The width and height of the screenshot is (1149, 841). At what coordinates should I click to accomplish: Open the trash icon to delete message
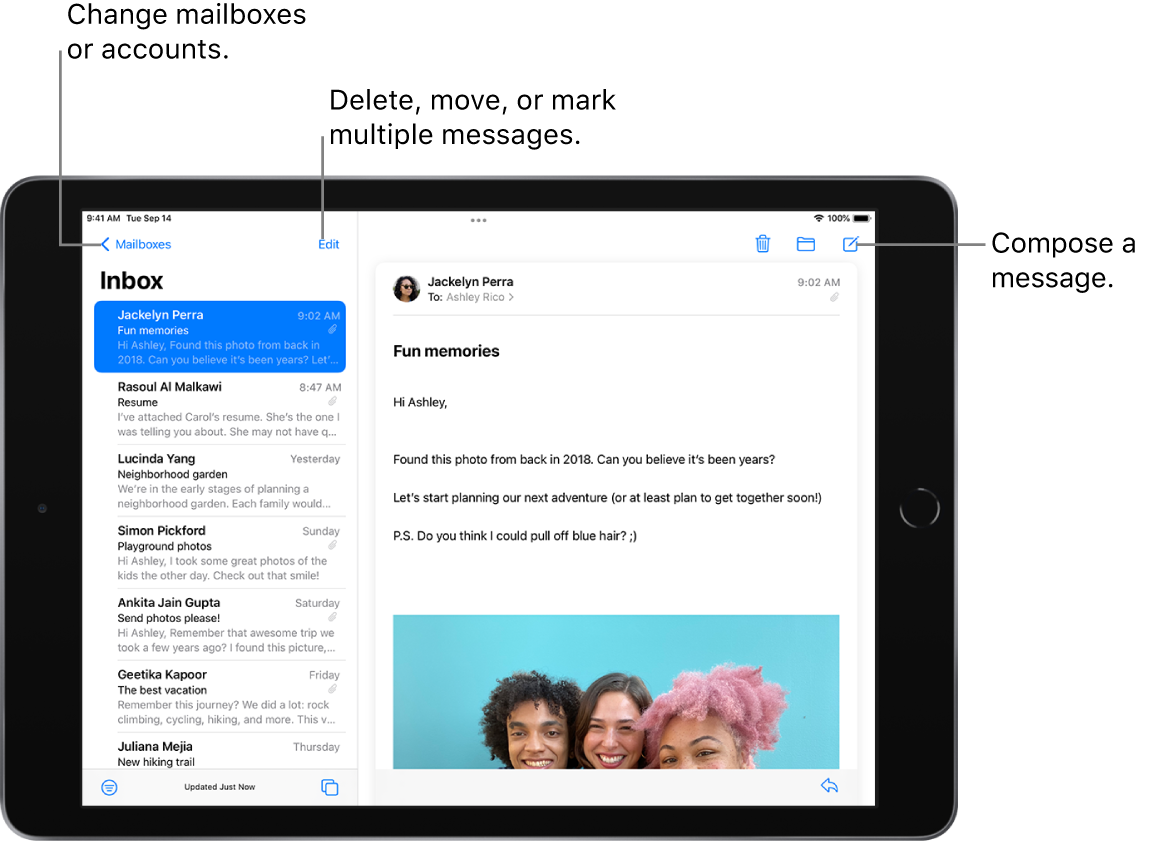click(763, 244)
